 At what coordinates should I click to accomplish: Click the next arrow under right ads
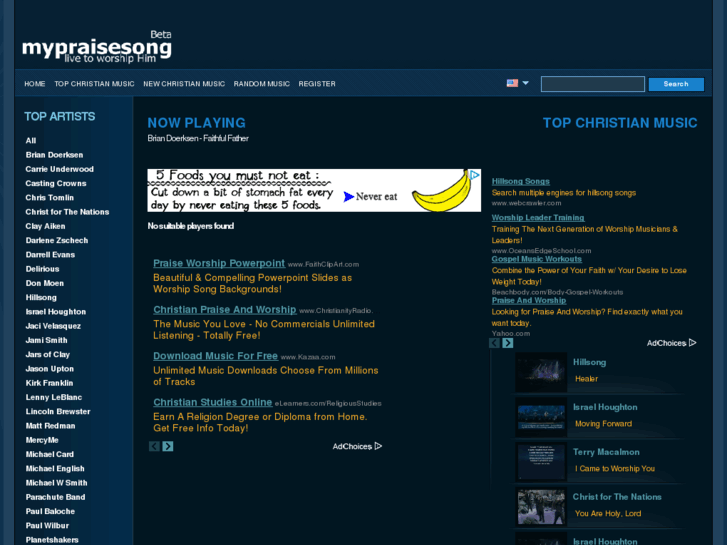click(508, 343)
